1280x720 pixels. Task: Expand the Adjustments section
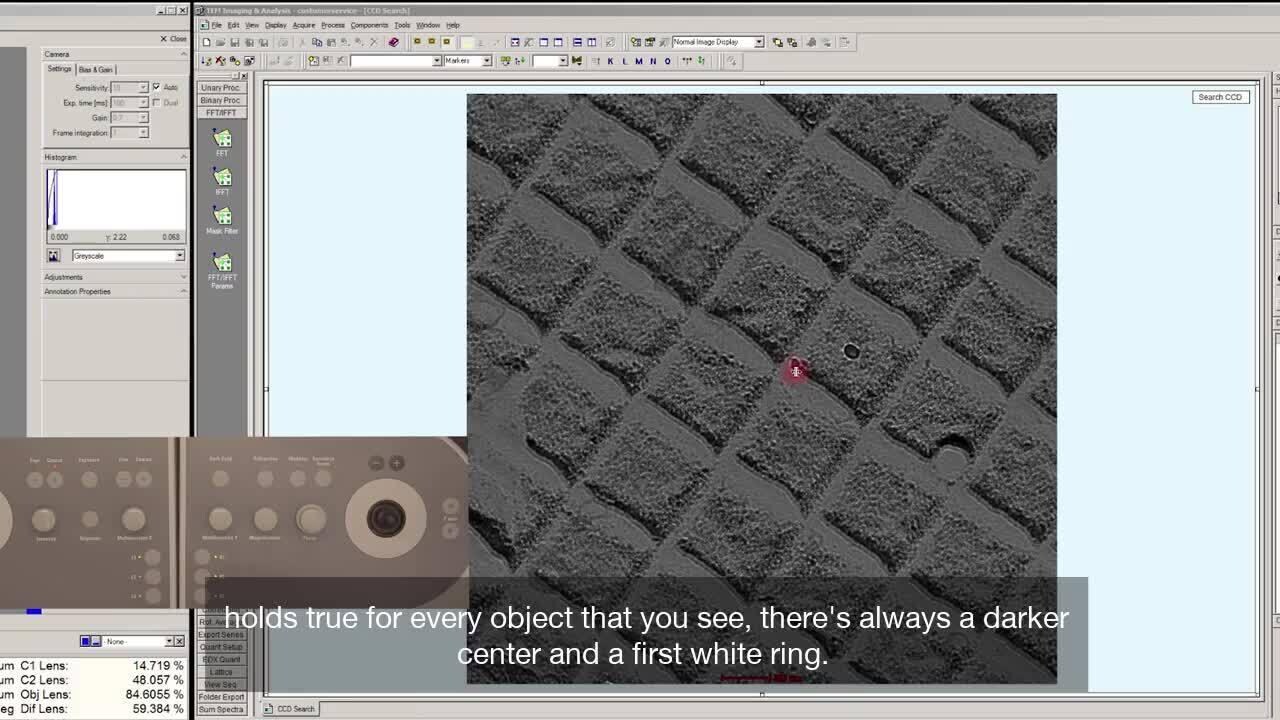pos(64,277)
